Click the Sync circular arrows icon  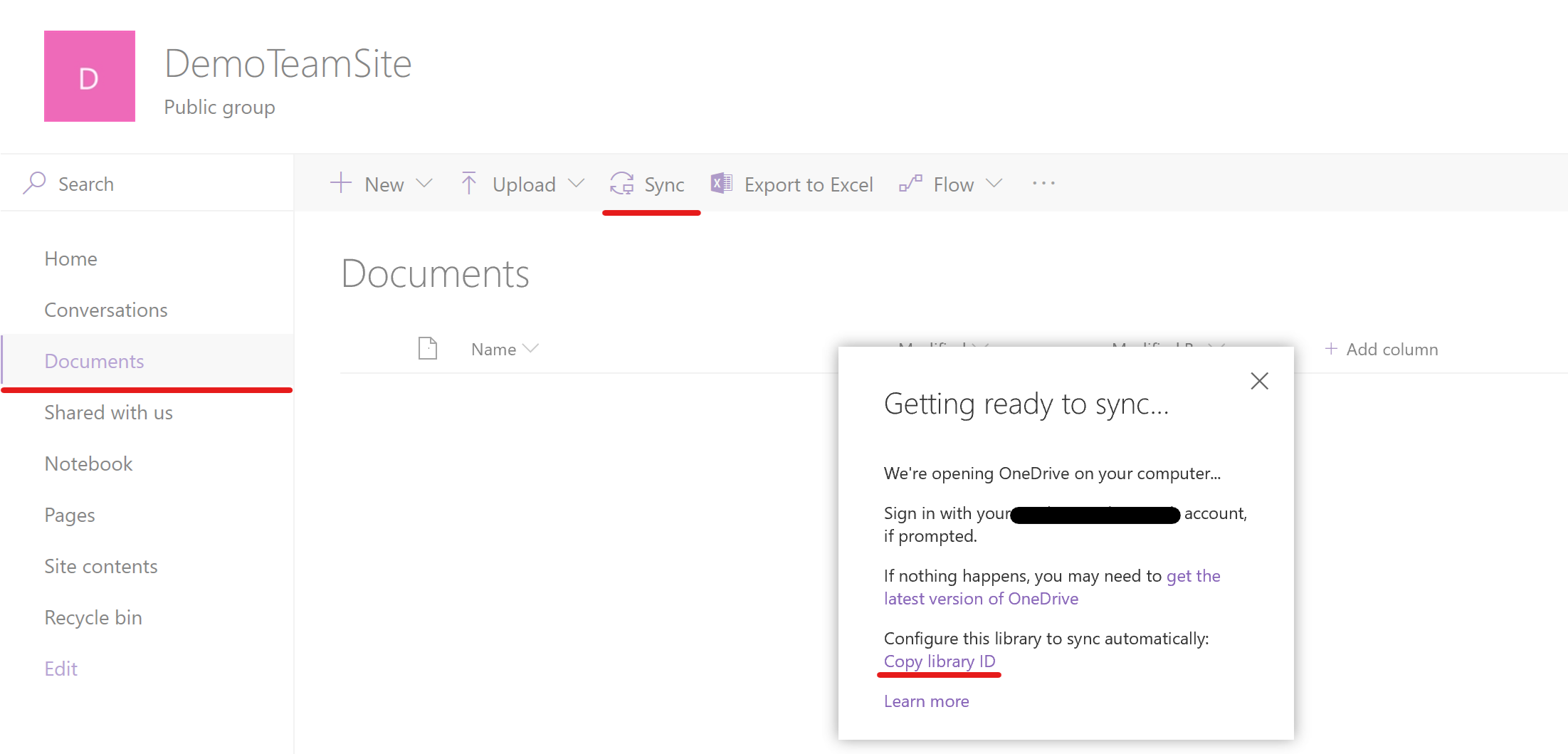[621, 184]
